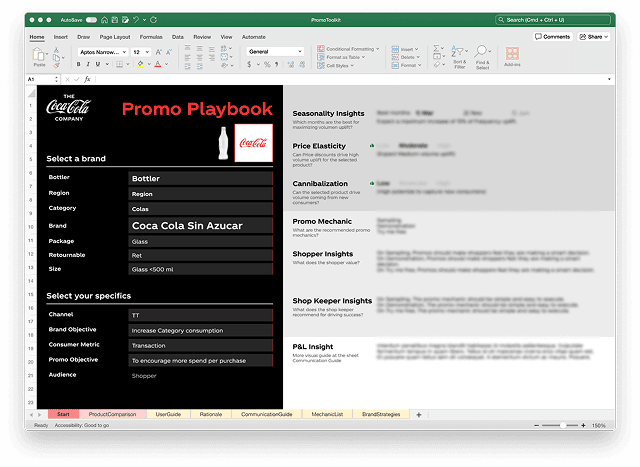Click the insert function fx icon
640x467 pixels.
pos(87,78)
